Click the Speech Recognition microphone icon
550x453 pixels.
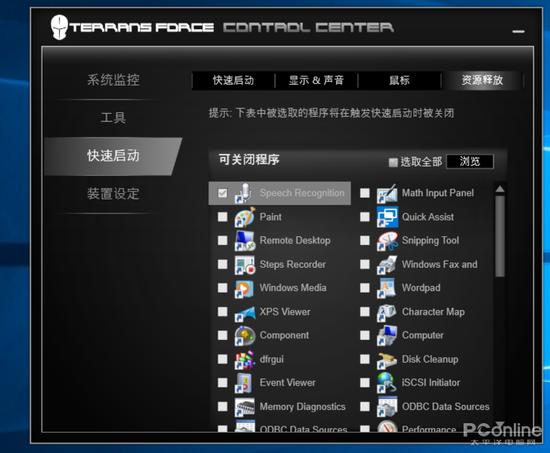coord(244,193)
